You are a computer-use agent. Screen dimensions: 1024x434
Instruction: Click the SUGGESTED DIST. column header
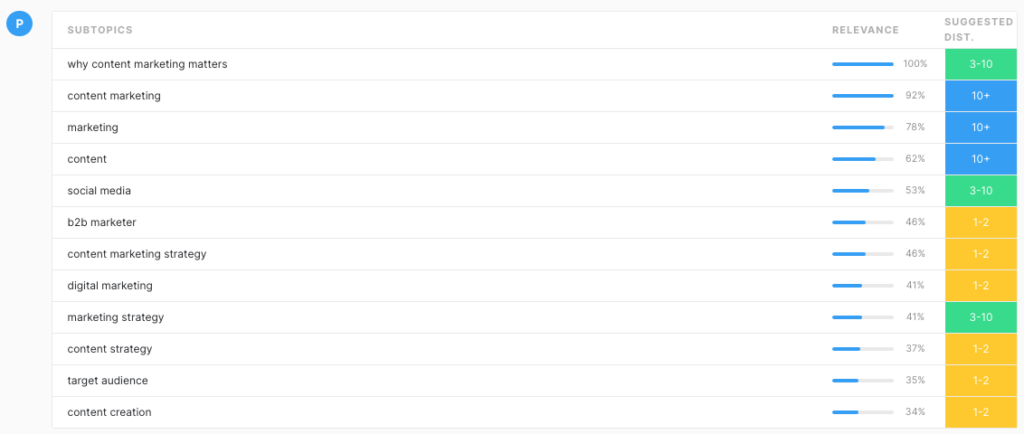[x=978, y=29]
